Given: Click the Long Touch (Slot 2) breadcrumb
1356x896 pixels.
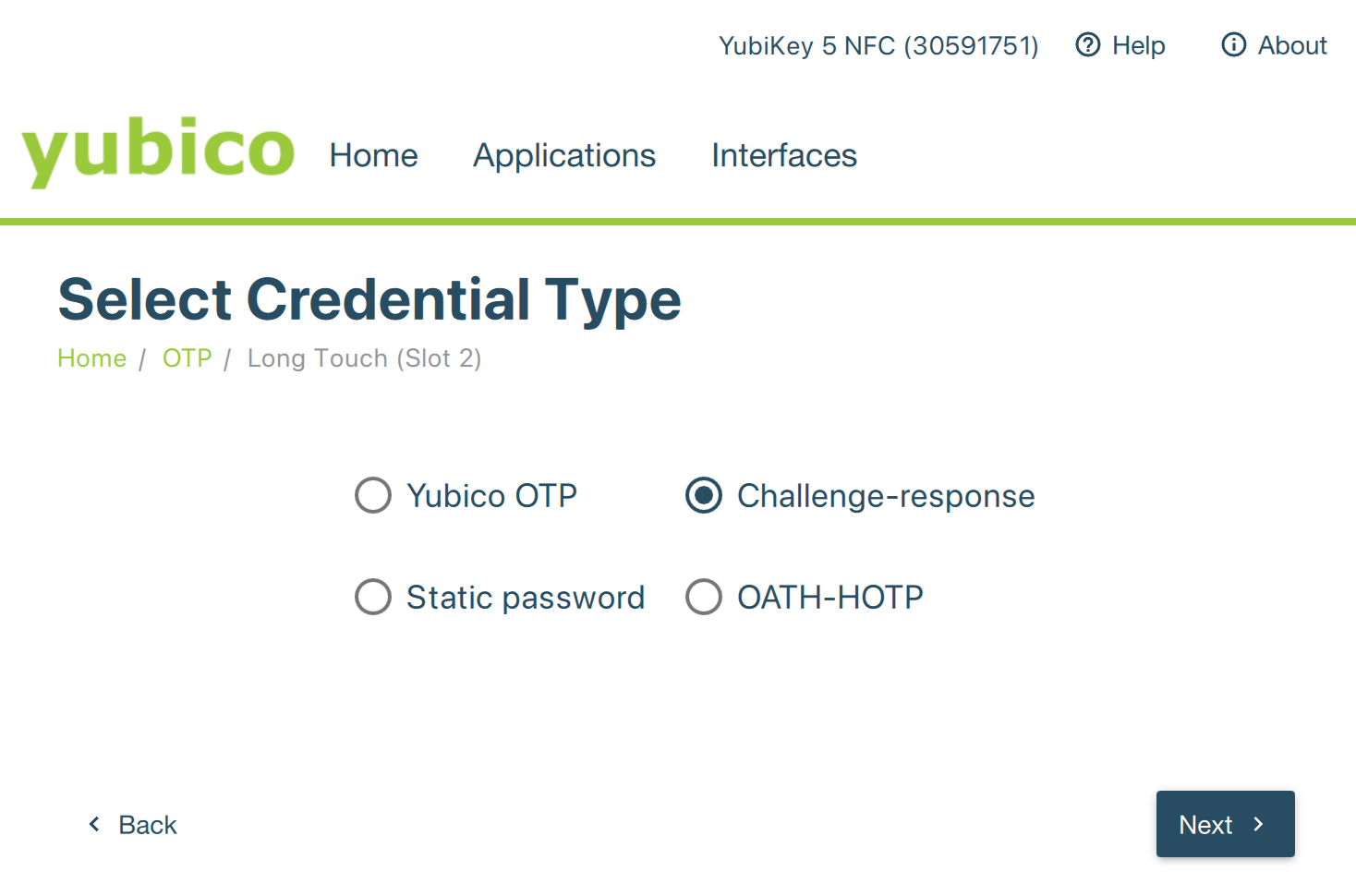Looking at the screenshot, I should tap(364, 358).
